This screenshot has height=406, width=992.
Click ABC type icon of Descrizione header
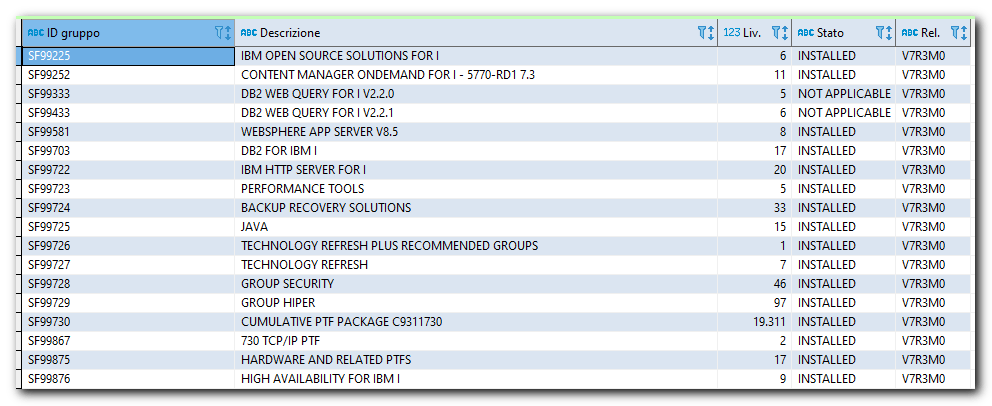[249, 33]
